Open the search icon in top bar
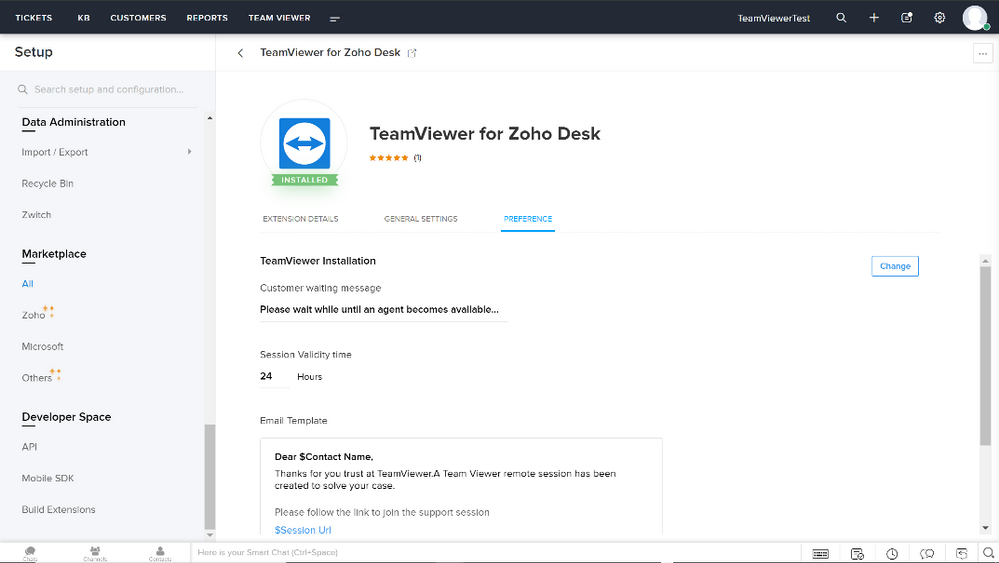Image resolution: width=999 pixels, height=563 pixels. pyautogui.click(x=841, y=18)
